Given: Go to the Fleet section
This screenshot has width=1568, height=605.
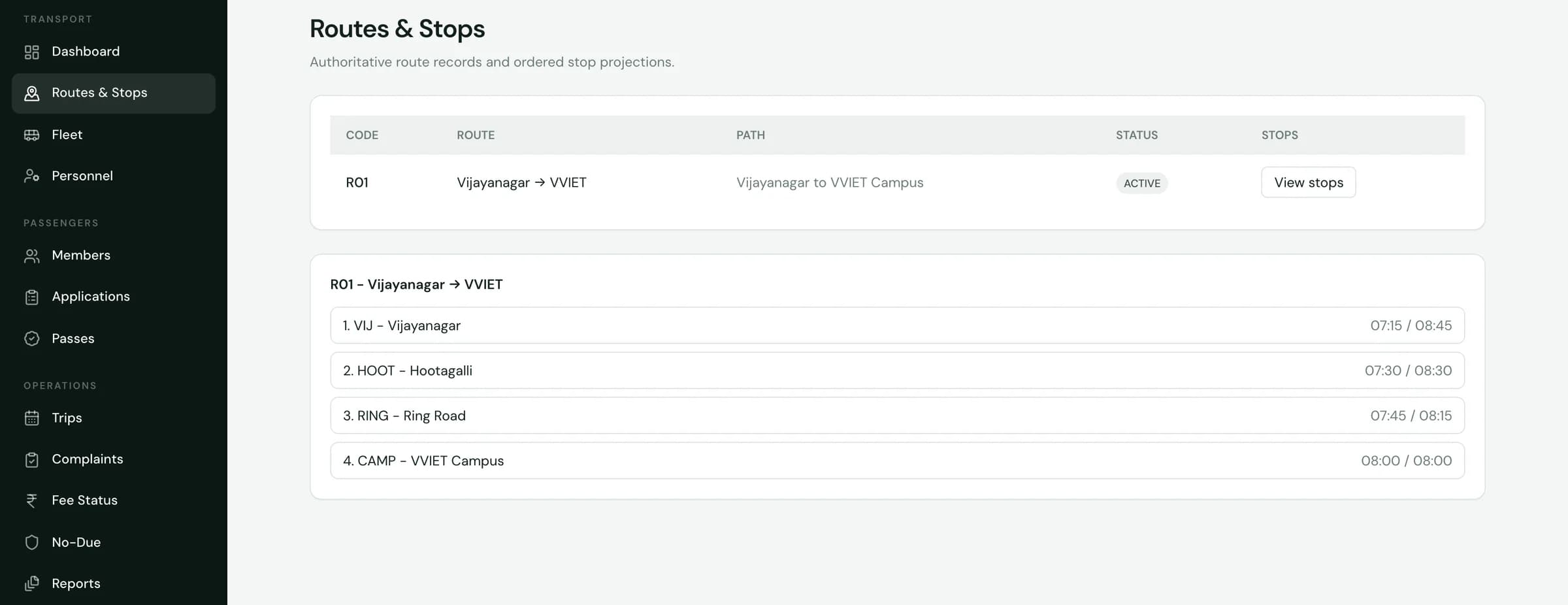Looking at the screenshot, I should (x=114, y=135).
